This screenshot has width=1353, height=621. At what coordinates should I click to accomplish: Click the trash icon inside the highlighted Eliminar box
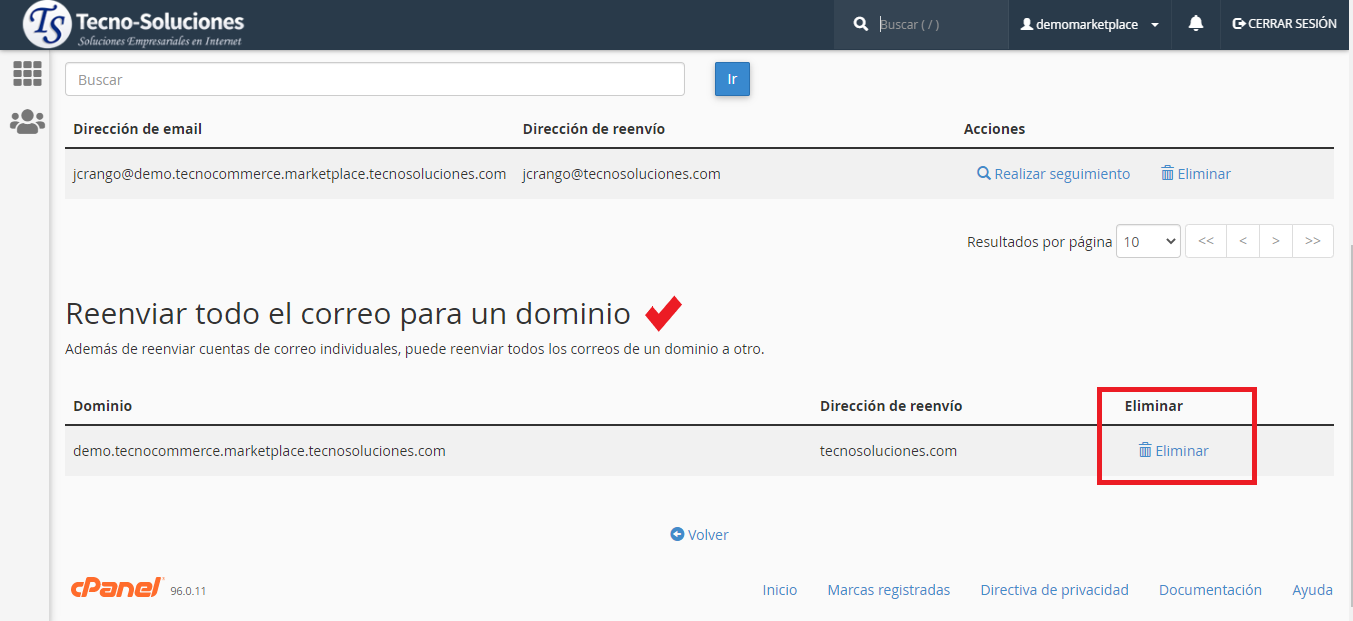pyautogui.click(x=1145, y=450)
